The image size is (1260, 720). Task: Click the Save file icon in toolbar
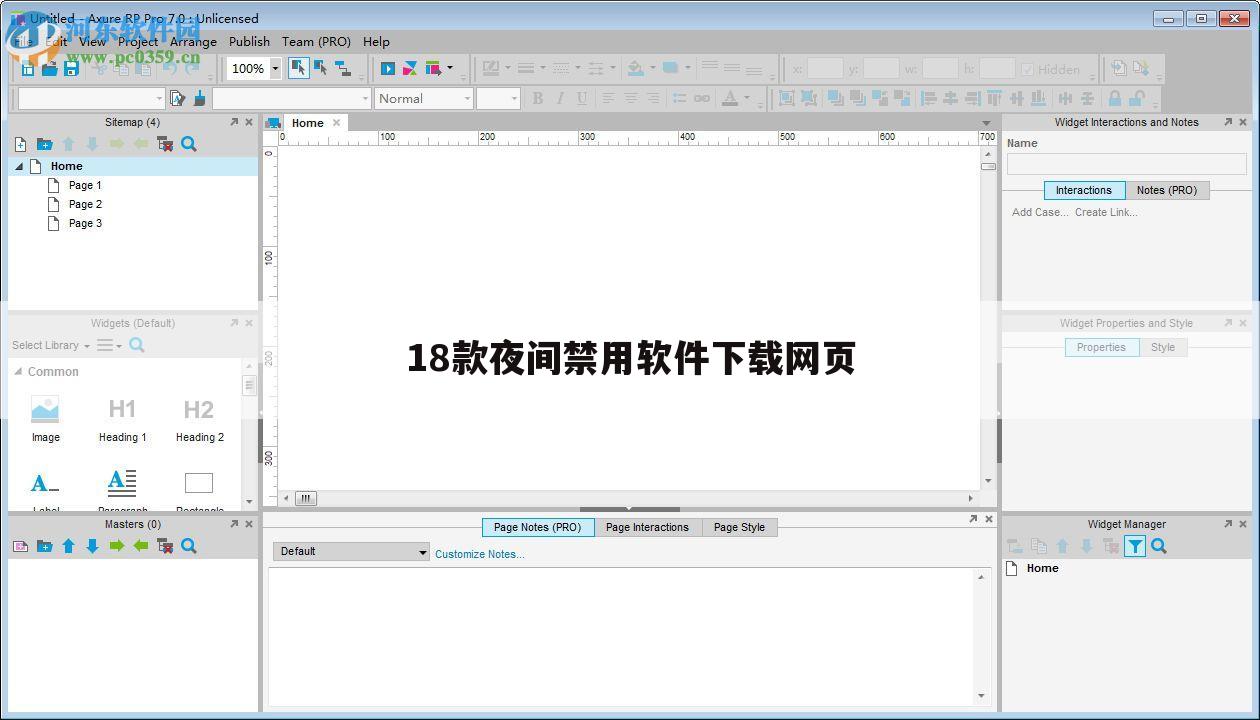tap(71, 68)
